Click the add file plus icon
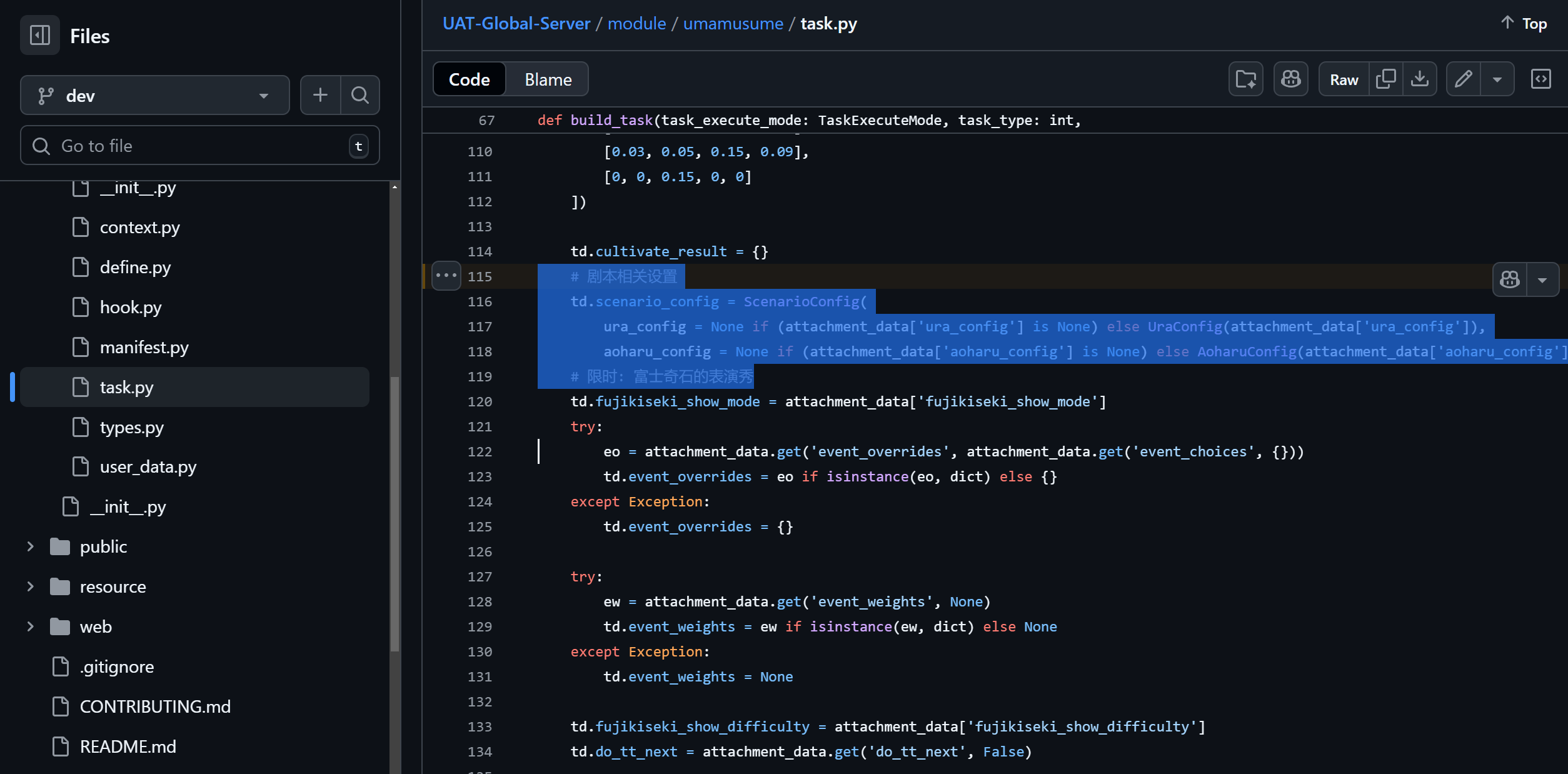This screenshot has width=1568, height=774. tap(320, 95)
